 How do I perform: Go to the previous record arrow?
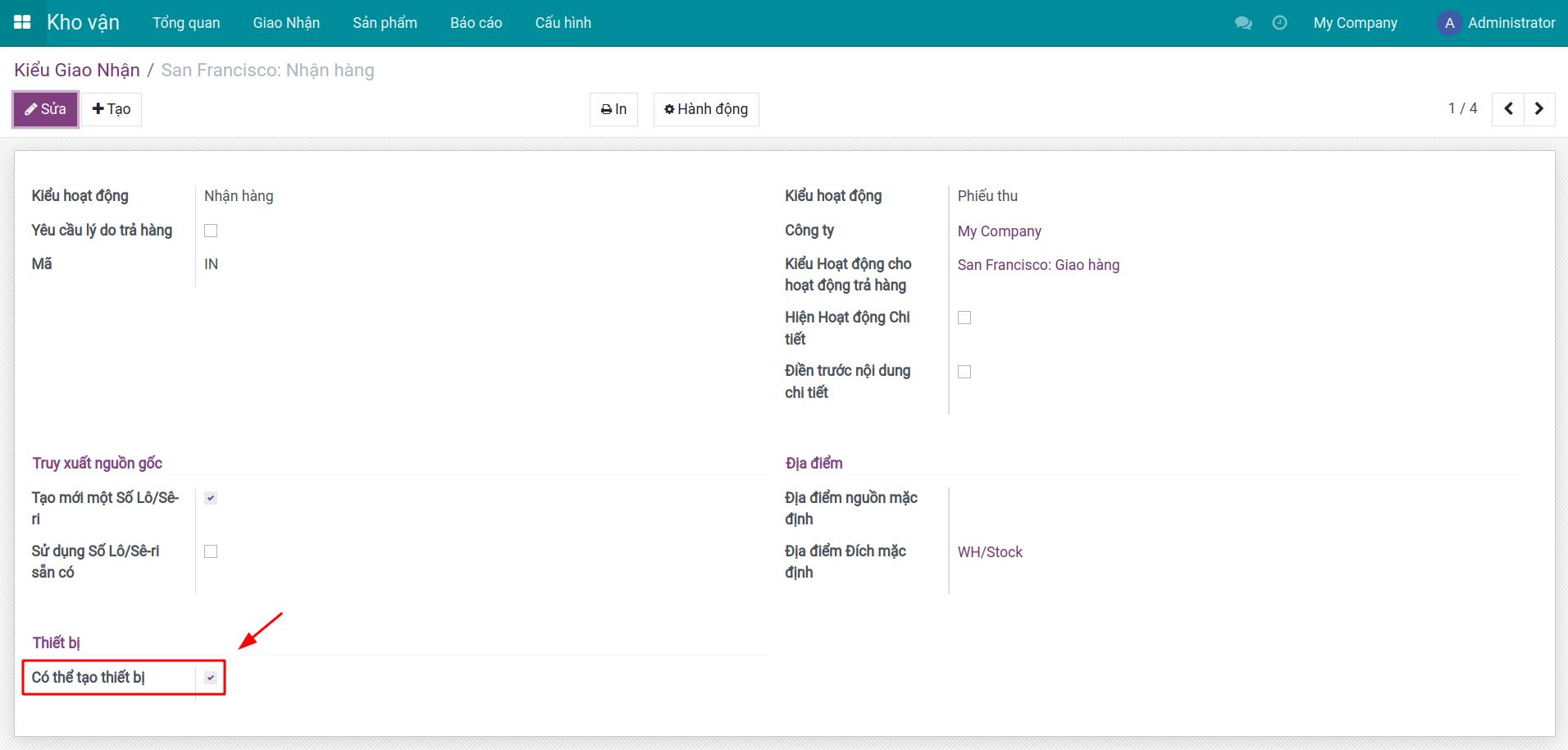1508,108
